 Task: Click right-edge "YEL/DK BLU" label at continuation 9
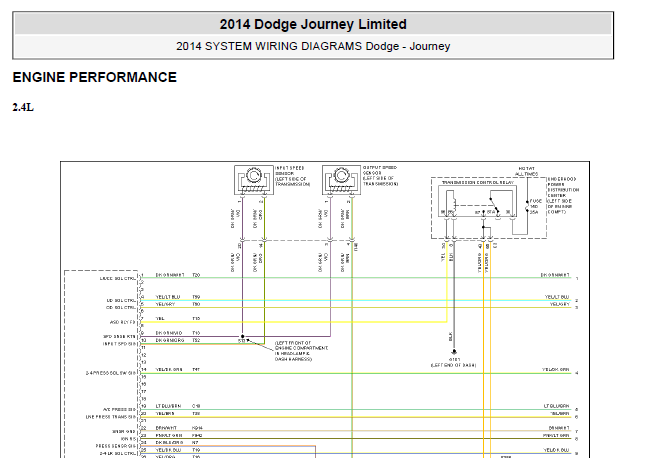click(556, 450)
